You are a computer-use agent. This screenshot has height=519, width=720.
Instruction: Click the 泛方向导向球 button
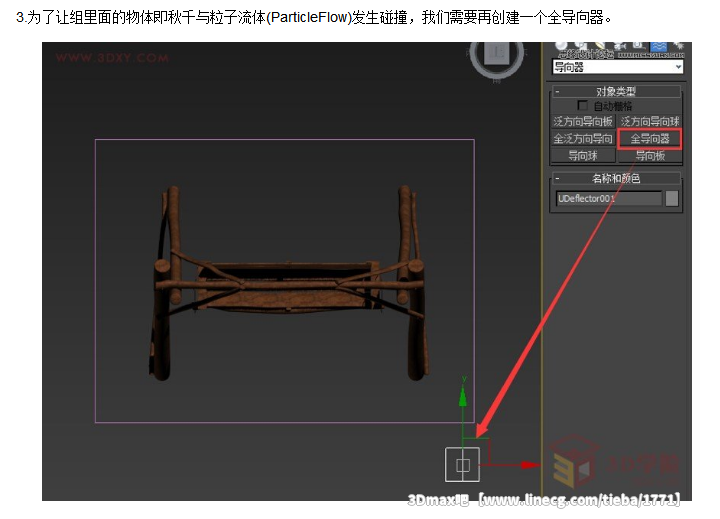pyautogui.click(x=650, y=121)
